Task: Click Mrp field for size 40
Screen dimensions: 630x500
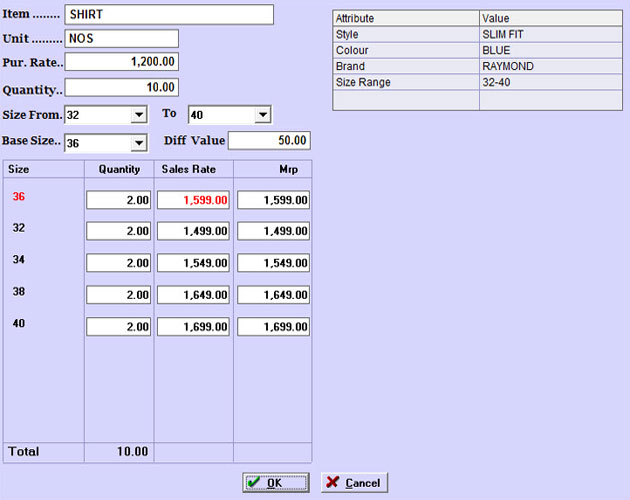Action: (273, 327)
